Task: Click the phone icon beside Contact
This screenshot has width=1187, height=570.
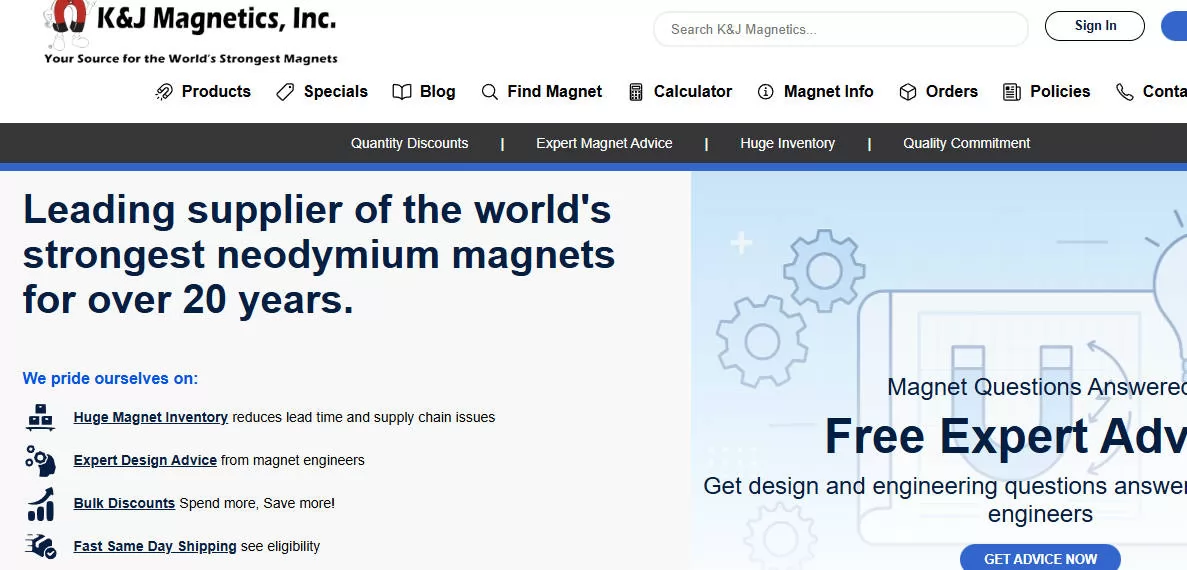Action: pyautogui.click(x=1125, y=92)
